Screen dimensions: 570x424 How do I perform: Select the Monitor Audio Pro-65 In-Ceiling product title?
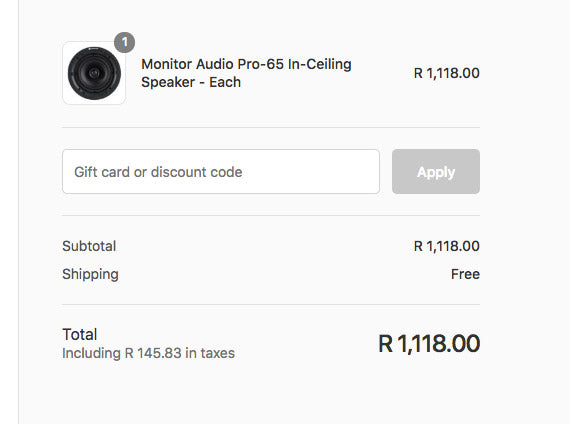246,73
